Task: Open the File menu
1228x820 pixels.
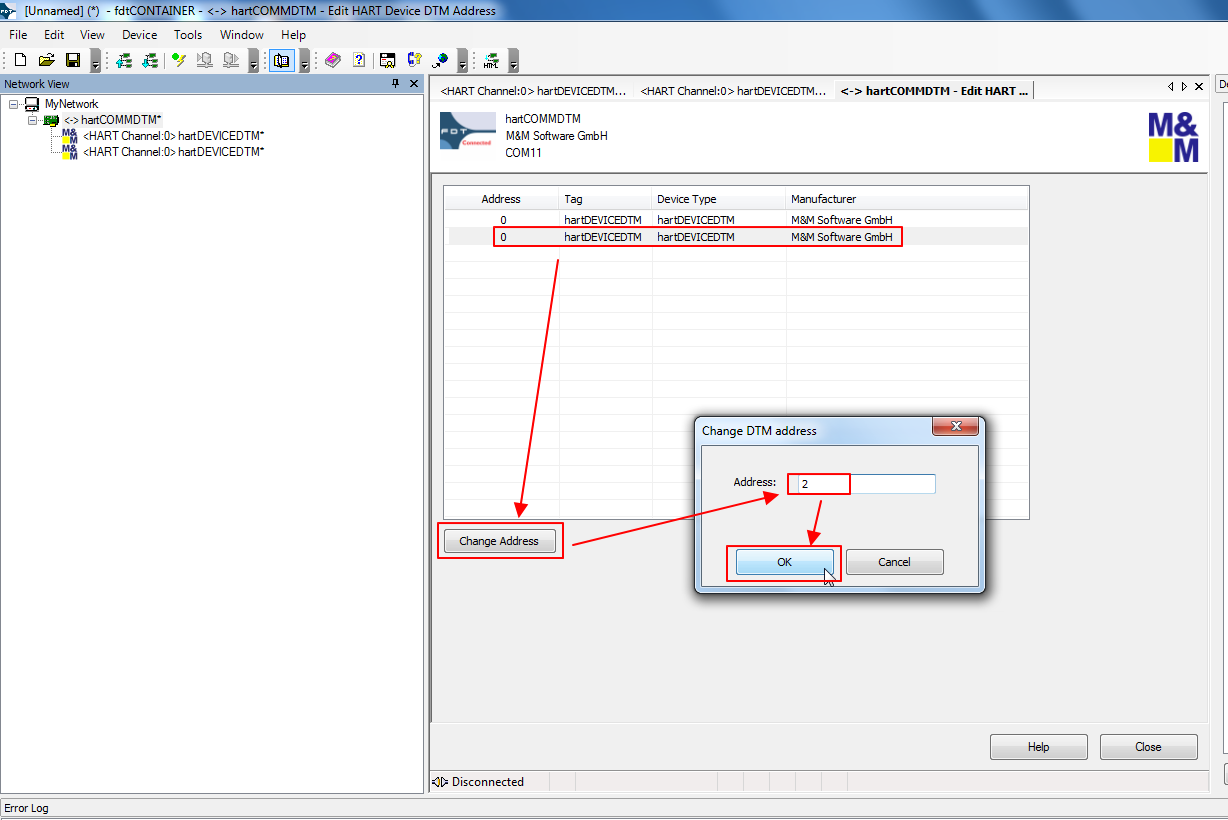Action: (18, 35)
